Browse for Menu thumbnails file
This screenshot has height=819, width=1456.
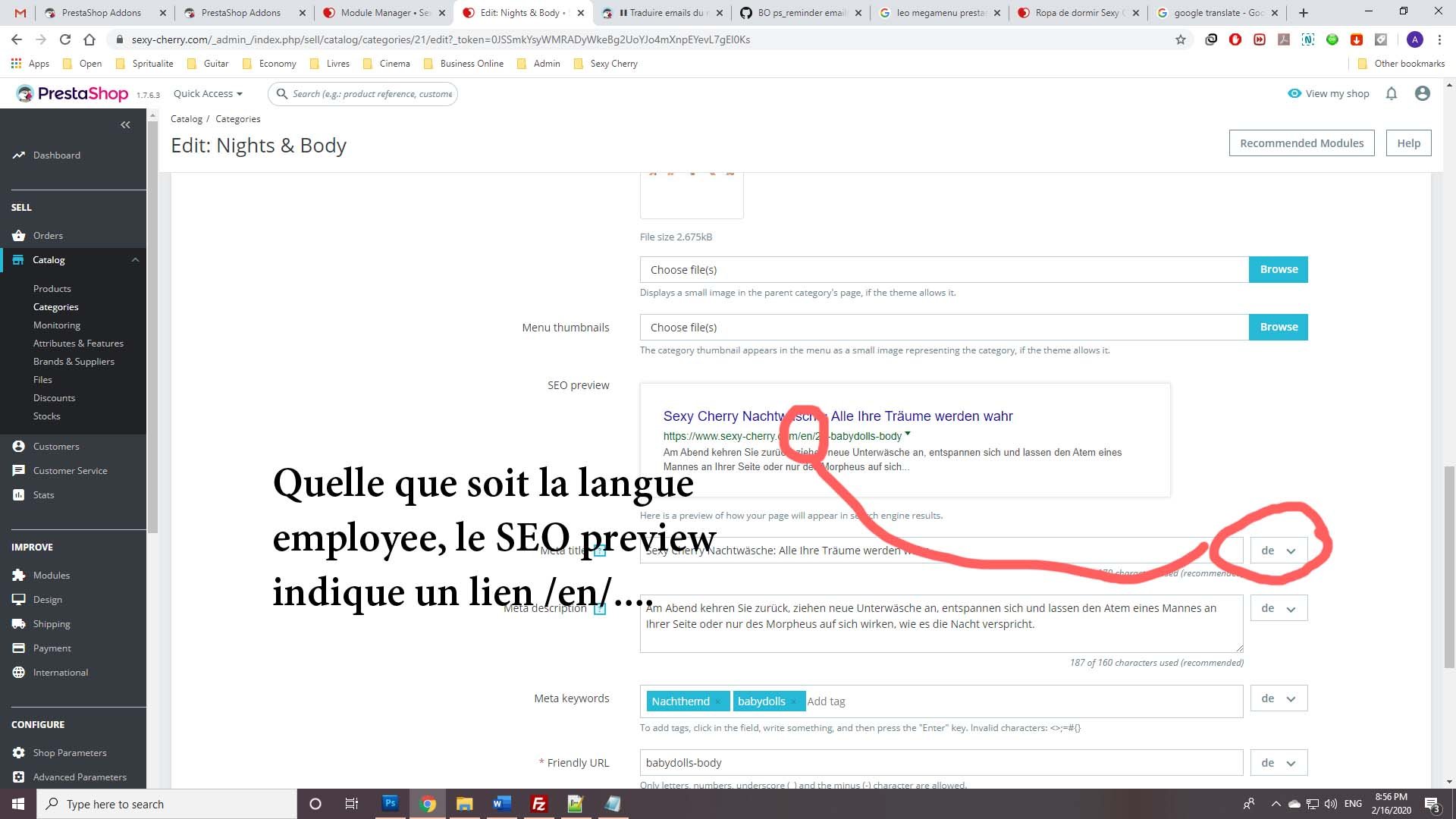pyautogui.click(x=1278, y=327)
